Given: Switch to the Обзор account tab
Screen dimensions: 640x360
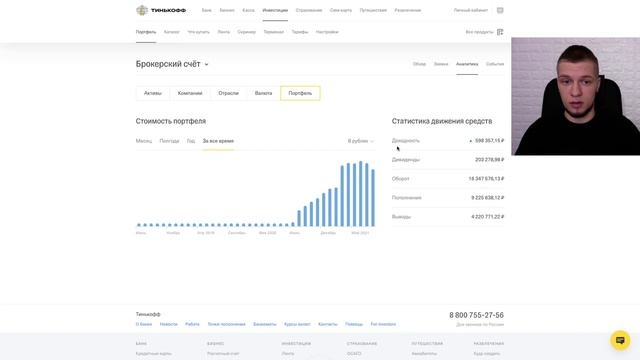Looking at the screenshot, I should click(419, 64).
